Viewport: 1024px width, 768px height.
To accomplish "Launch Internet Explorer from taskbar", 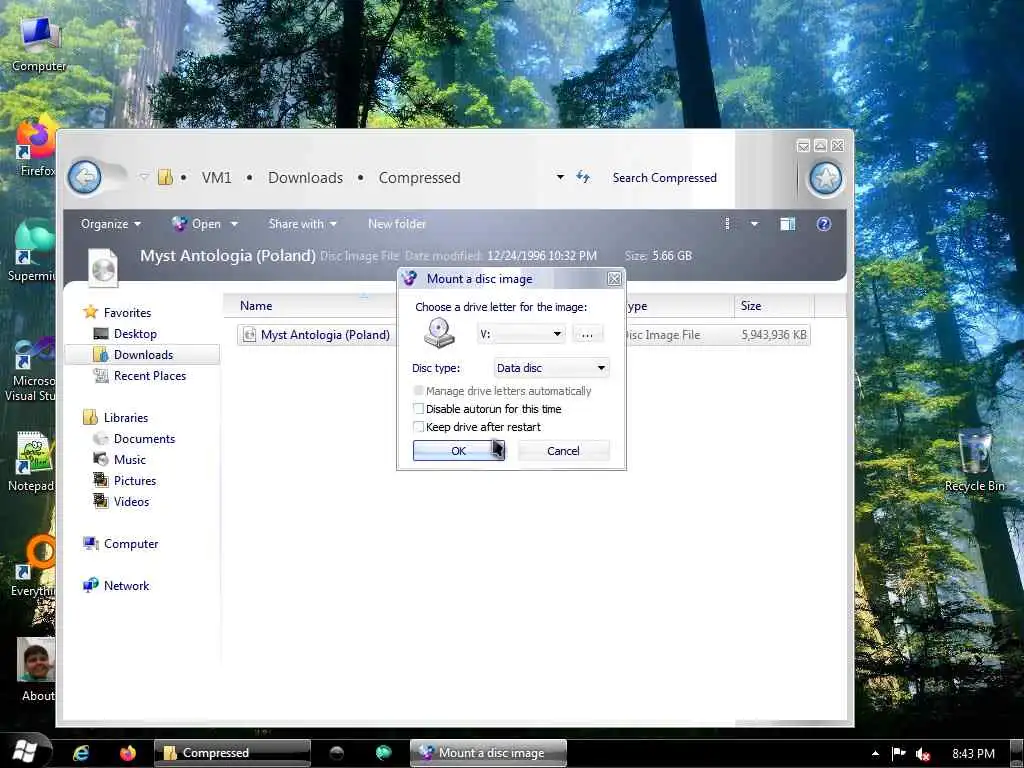I will [81, 753].
